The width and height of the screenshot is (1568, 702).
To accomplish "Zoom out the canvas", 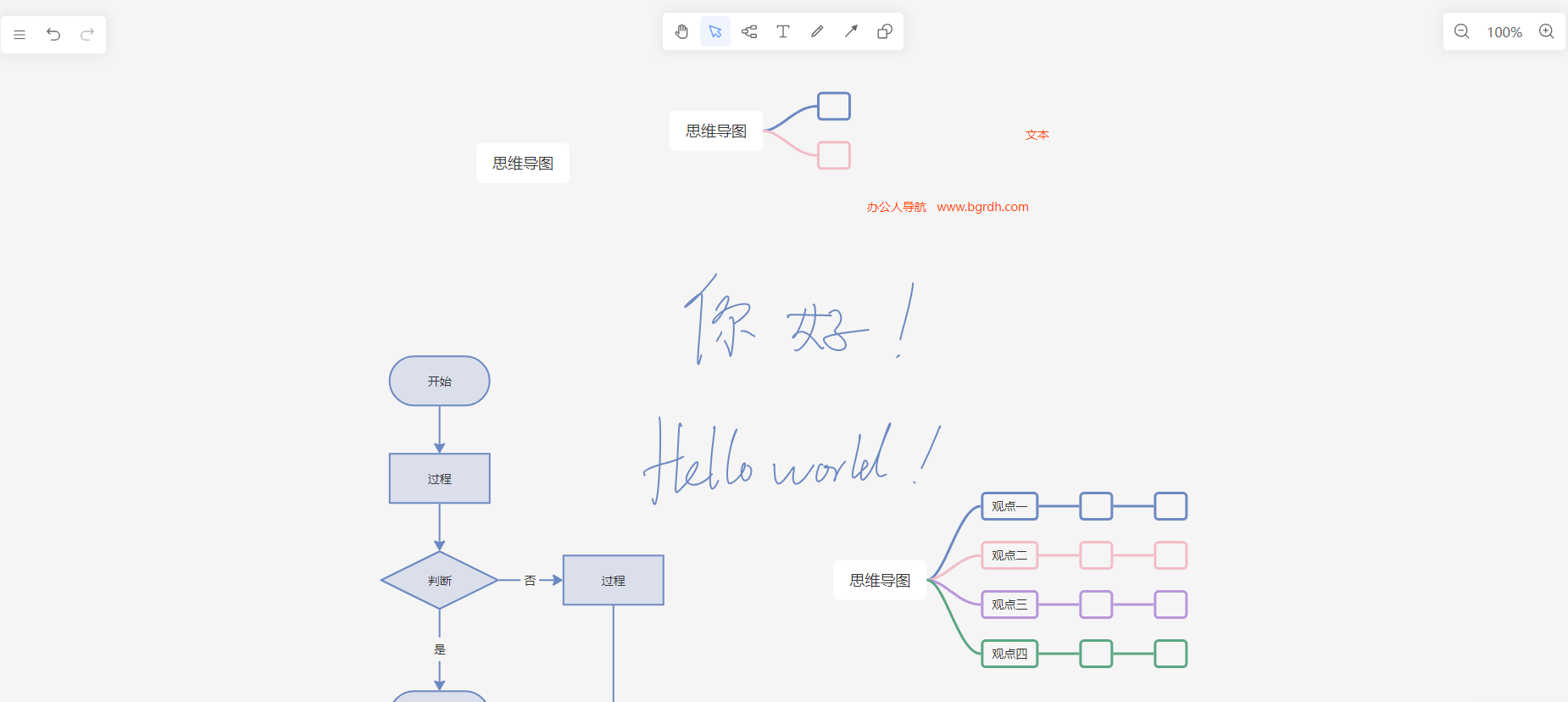I will (x=1462, y=31).
